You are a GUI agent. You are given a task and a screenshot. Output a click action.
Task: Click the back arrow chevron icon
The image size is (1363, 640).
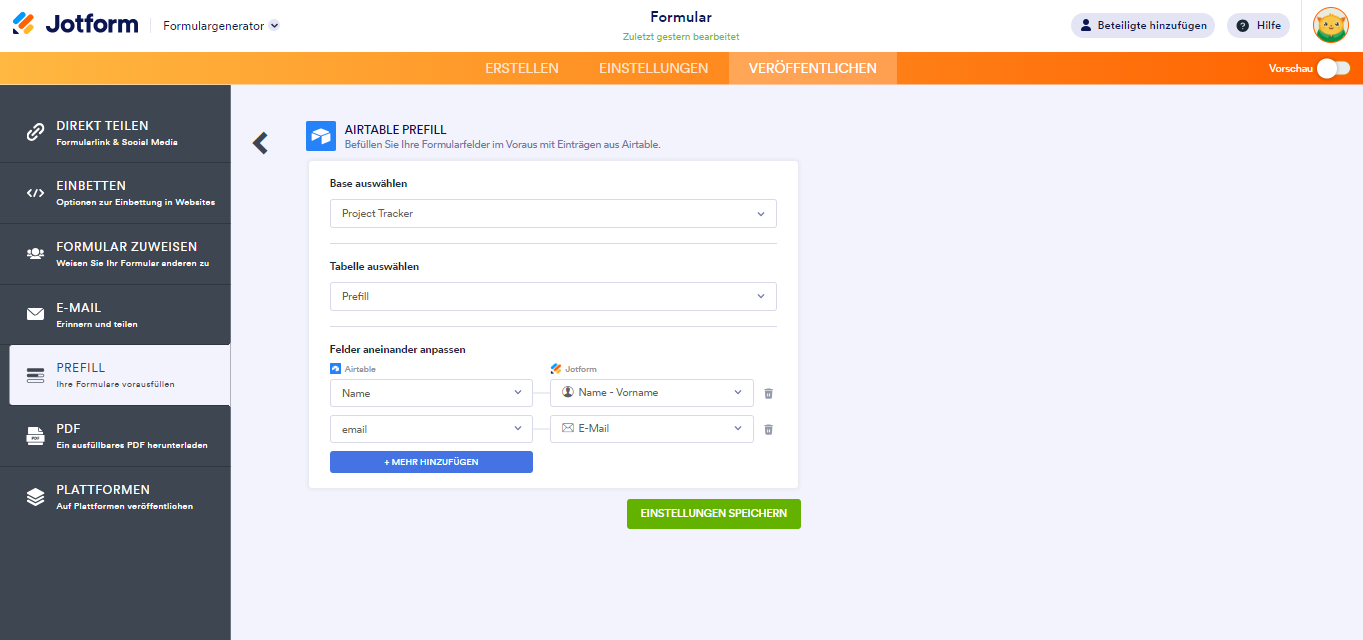(x=260, y=143)
